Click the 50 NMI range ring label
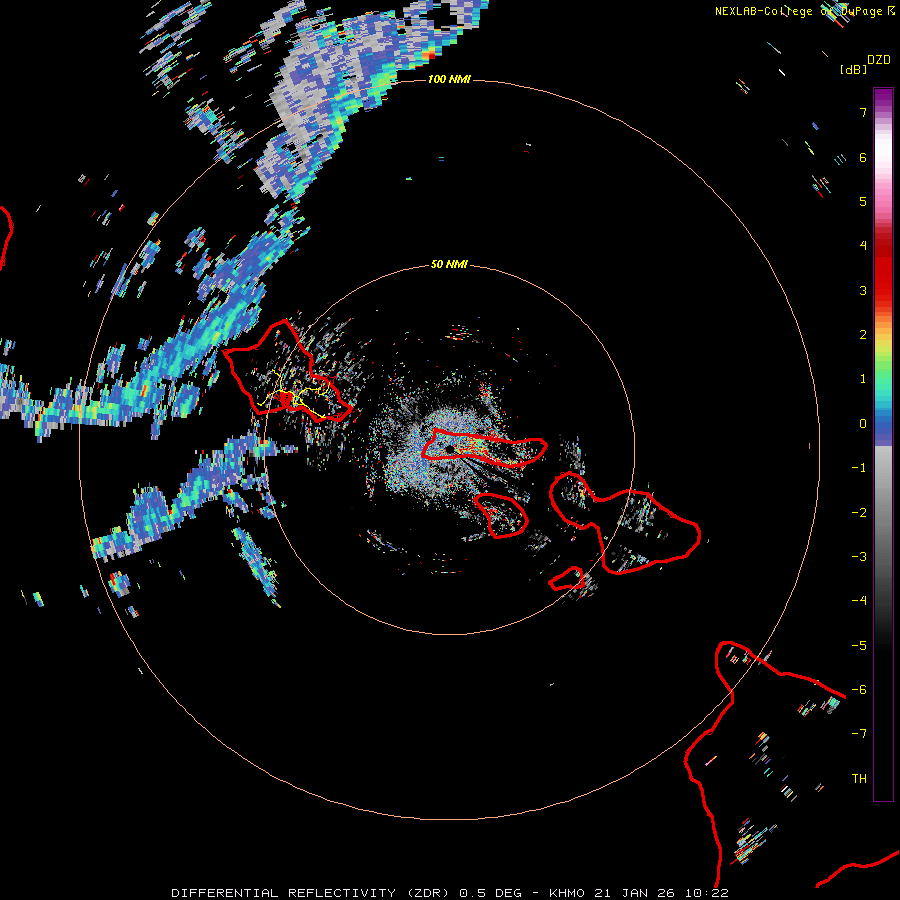 tap(449, 264)
